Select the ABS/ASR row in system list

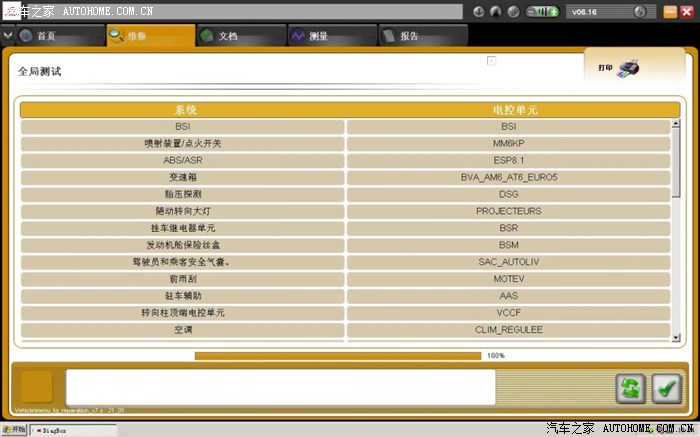click(x=183, y=159)
